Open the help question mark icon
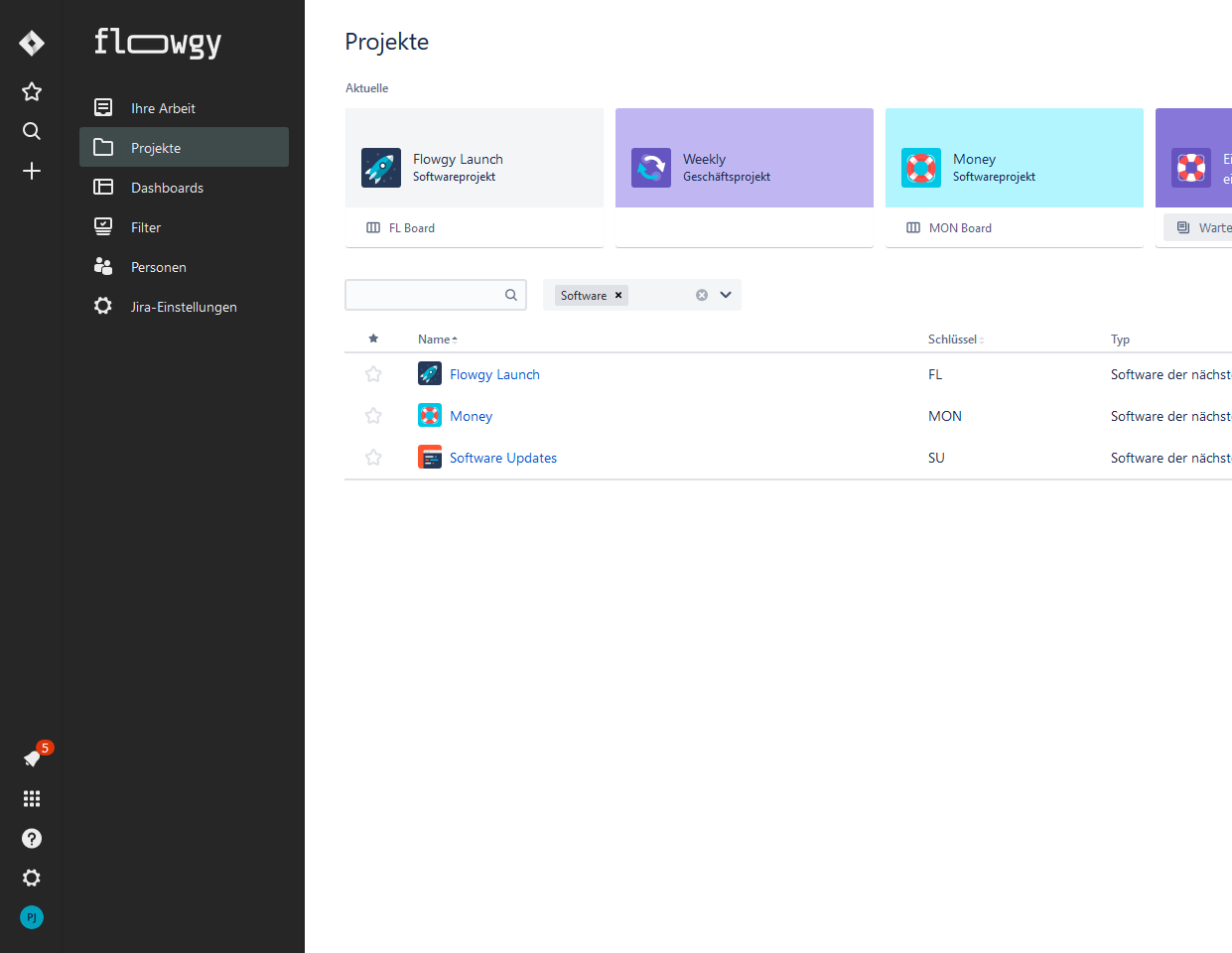The width and height of the screenshot is (1232, 953). click(x=32, y=838)
